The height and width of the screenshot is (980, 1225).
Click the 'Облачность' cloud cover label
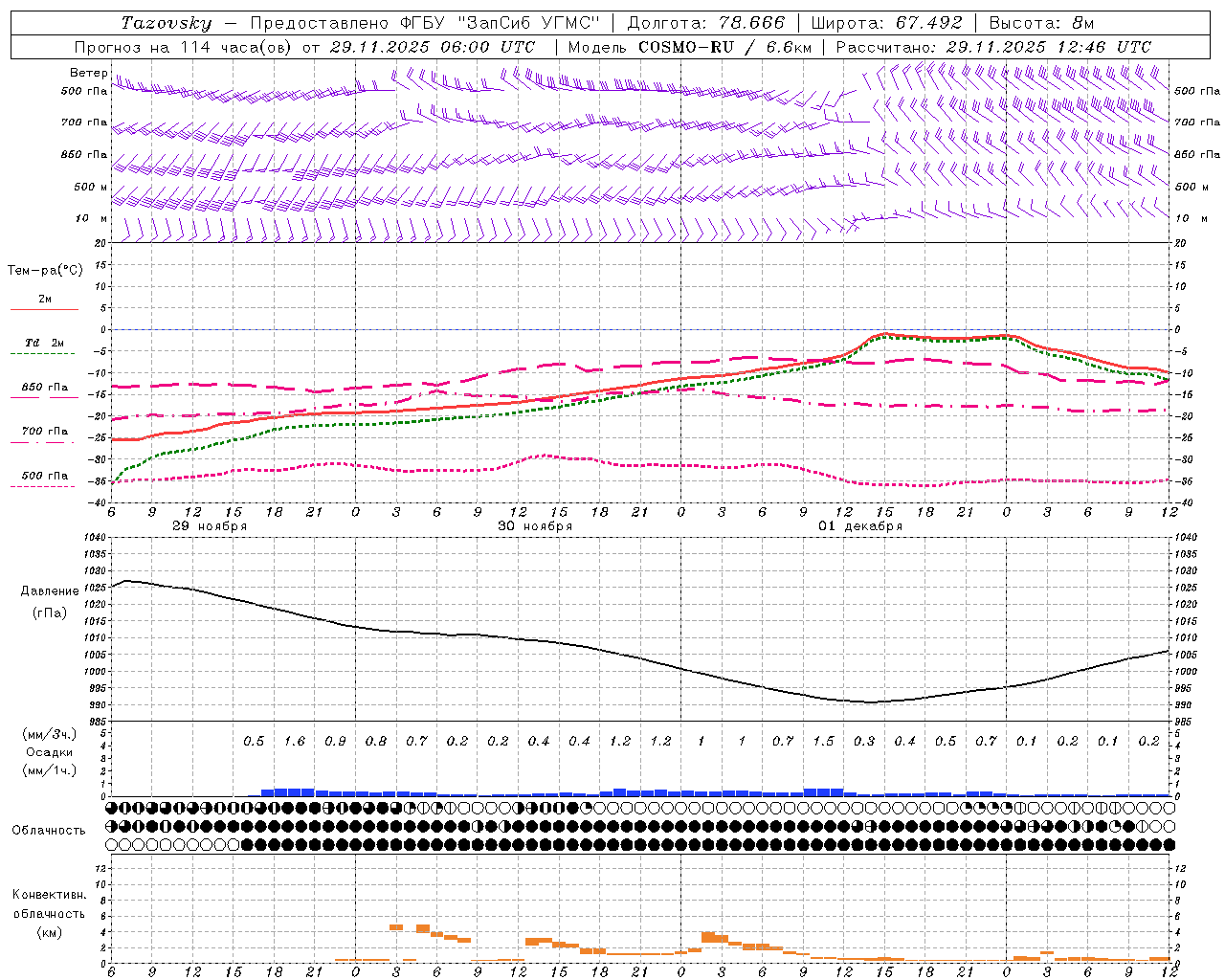click(x=49, y=830)
